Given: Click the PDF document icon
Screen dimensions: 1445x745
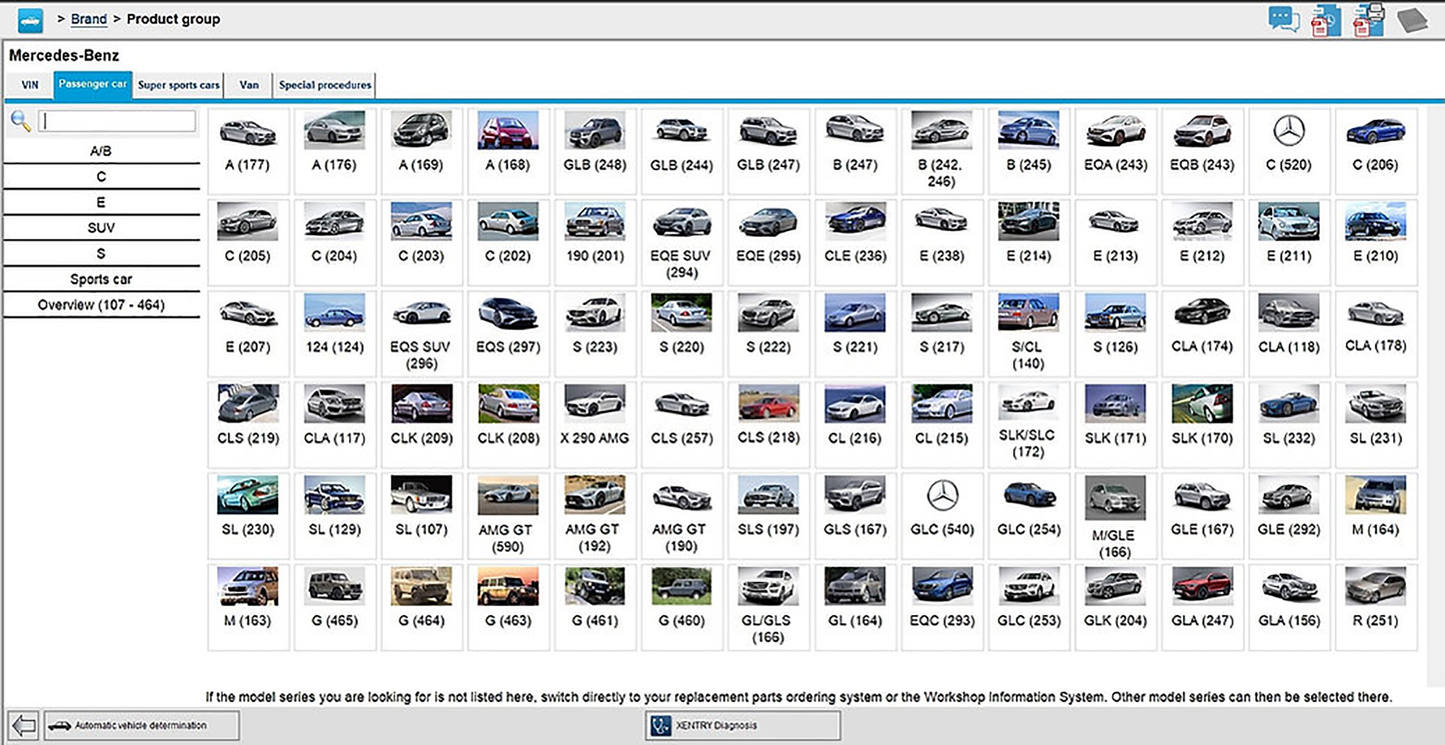Looking at the screenshot, I should tap(1325, 20).
